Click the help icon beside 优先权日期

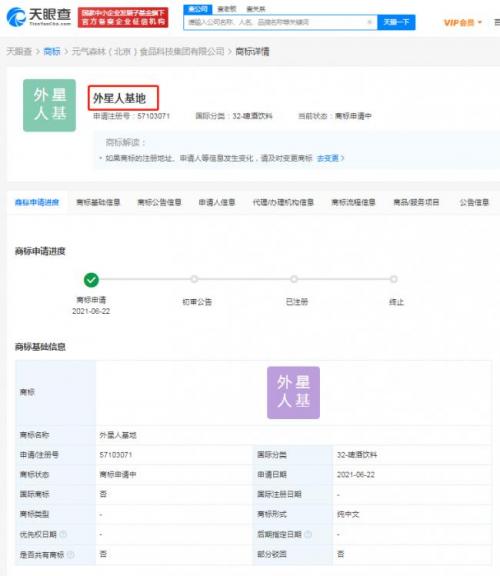[x=63, y=534]
